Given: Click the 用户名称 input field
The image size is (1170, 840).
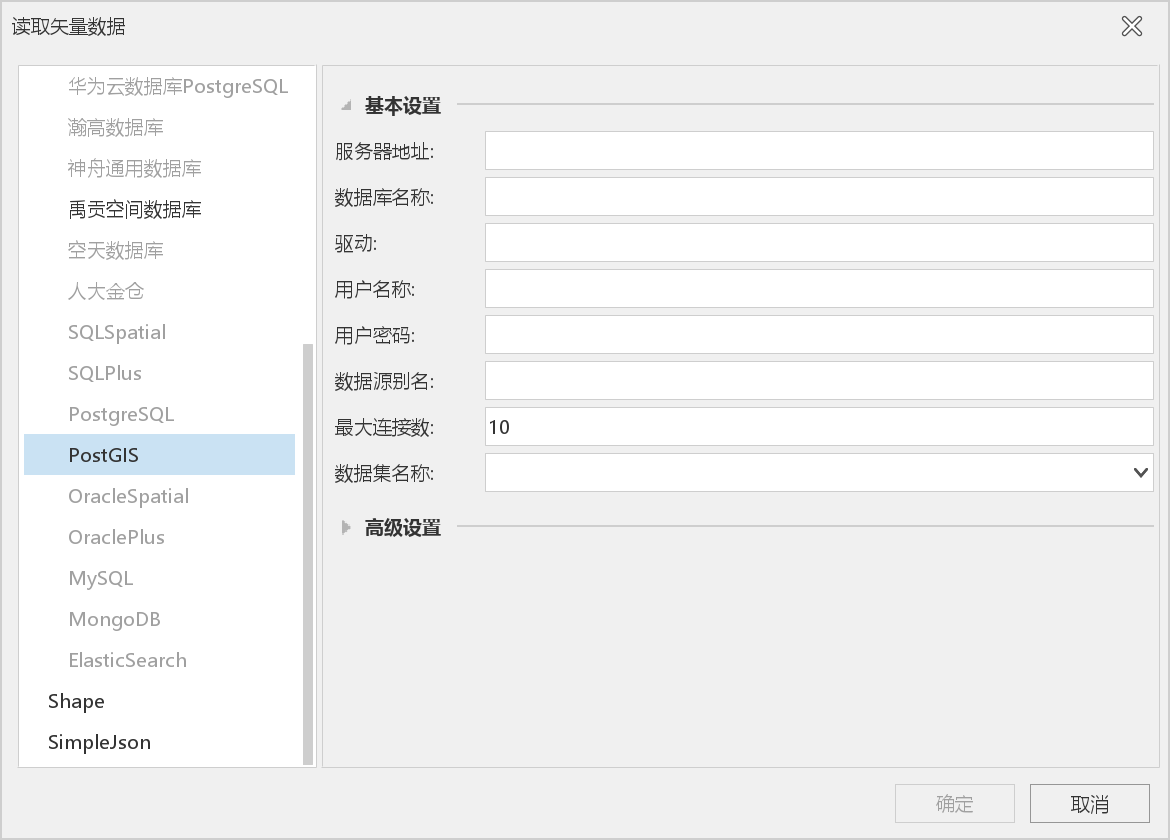Looking at the screenshot, I should coord(819,289).
